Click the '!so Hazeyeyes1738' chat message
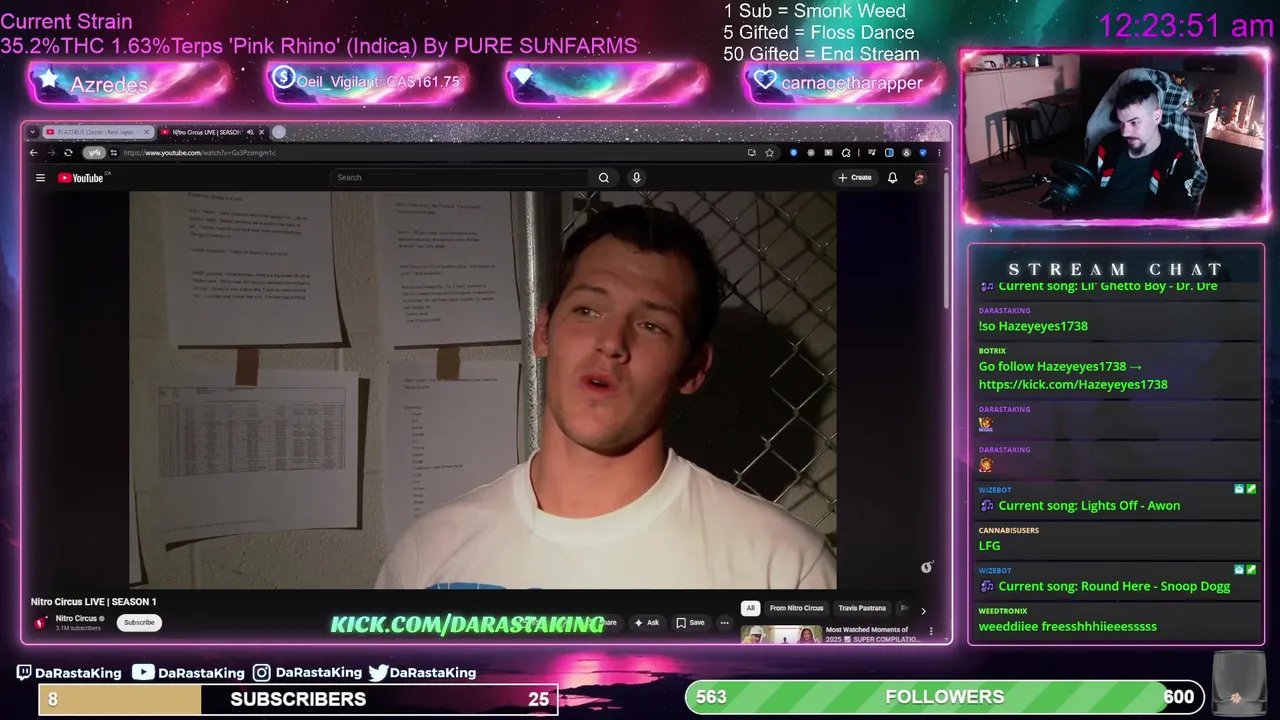 tap(1033, 326)
